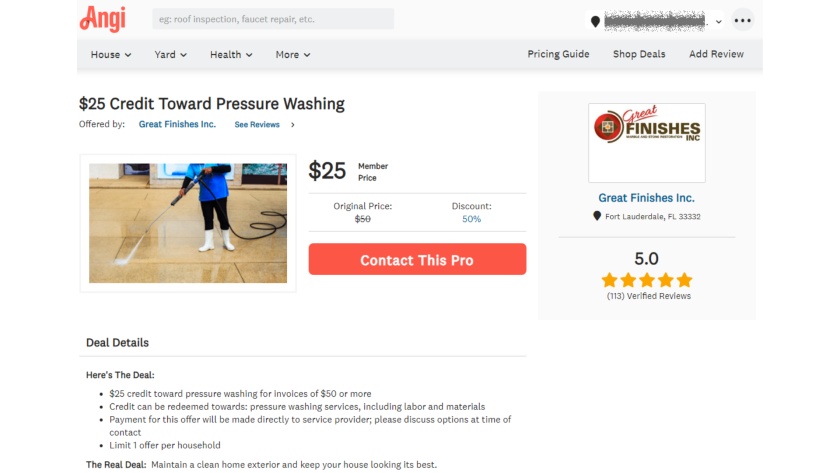Expand the location dropdown chevron
Image resolution: width=840 pixels, height=473 pixels.
[718, 22]
